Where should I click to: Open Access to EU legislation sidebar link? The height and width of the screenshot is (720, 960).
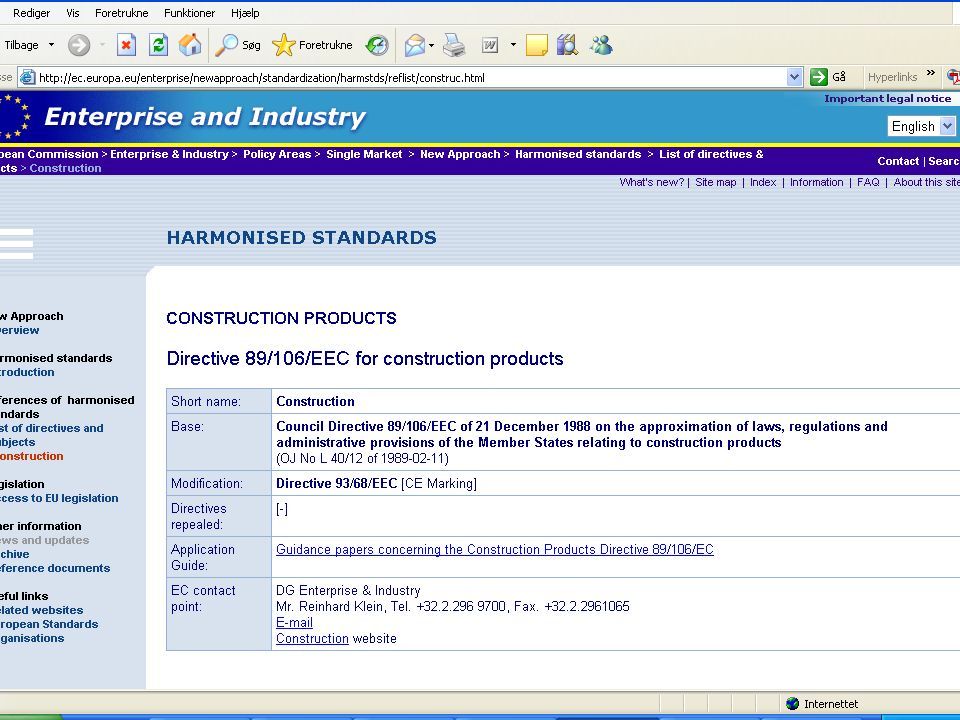pos(59,498)
